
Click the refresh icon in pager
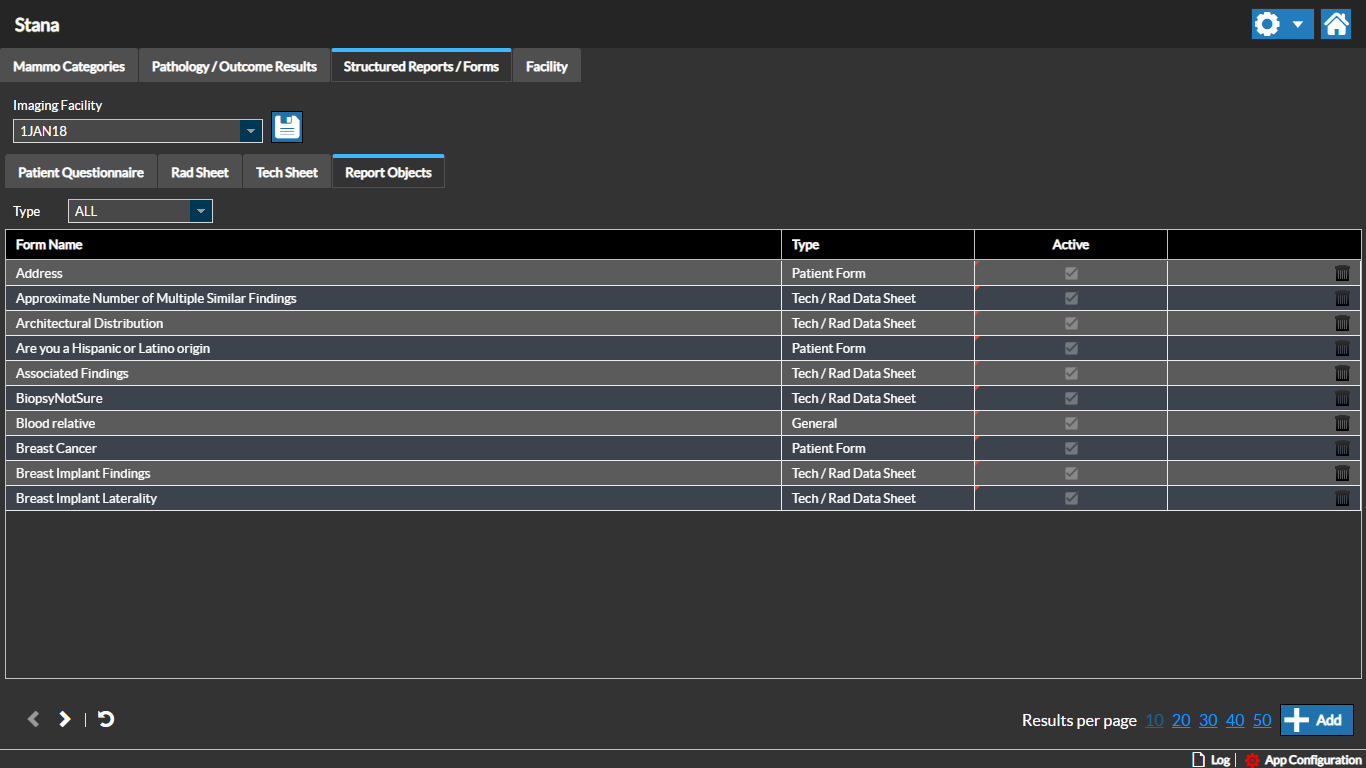(x=106, y=719)
